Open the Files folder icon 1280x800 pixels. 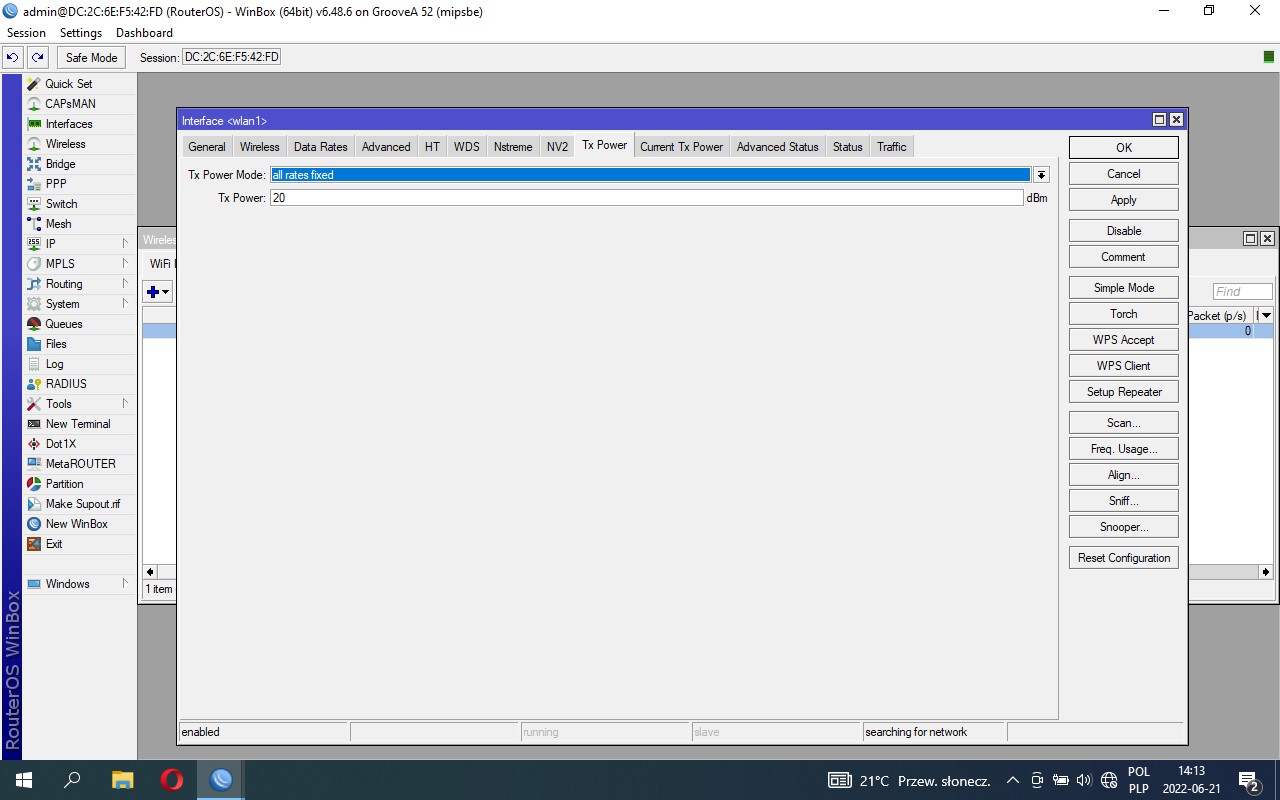(x=34, y=344)
